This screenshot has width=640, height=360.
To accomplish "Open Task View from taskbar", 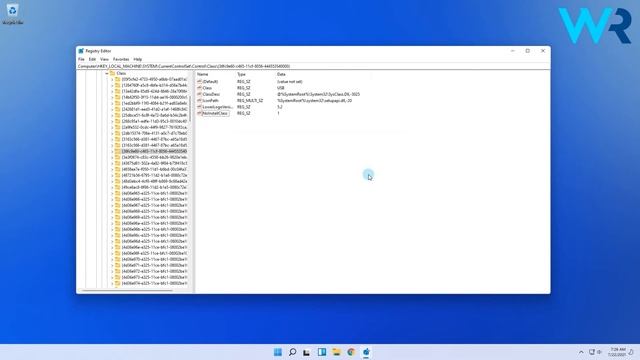I will 307,352.
